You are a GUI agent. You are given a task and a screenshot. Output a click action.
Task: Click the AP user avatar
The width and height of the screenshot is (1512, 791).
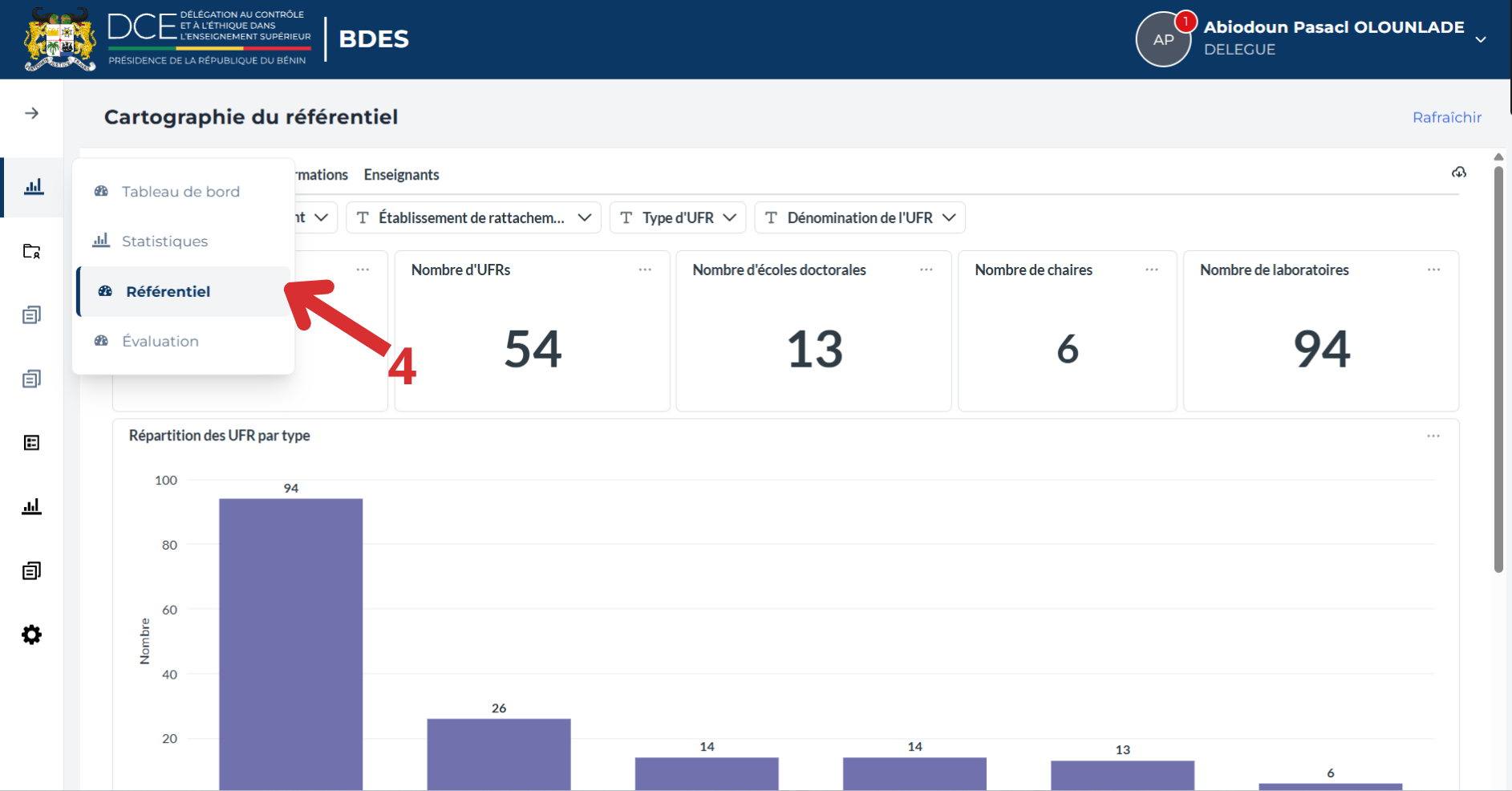1163,39
